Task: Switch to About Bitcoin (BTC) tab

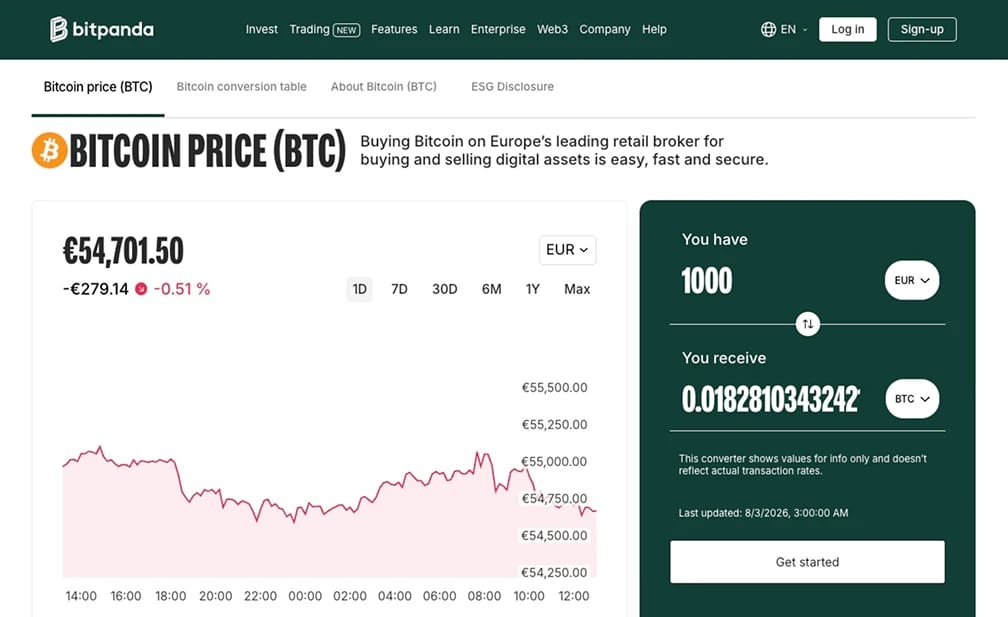Action: (x=383, y=87)
